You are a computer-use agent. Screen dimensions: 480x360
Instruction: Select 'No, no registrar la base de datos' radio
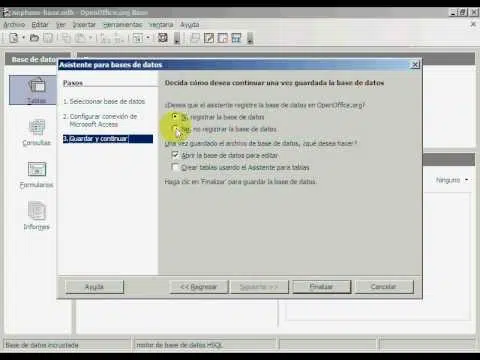(174, 129)
